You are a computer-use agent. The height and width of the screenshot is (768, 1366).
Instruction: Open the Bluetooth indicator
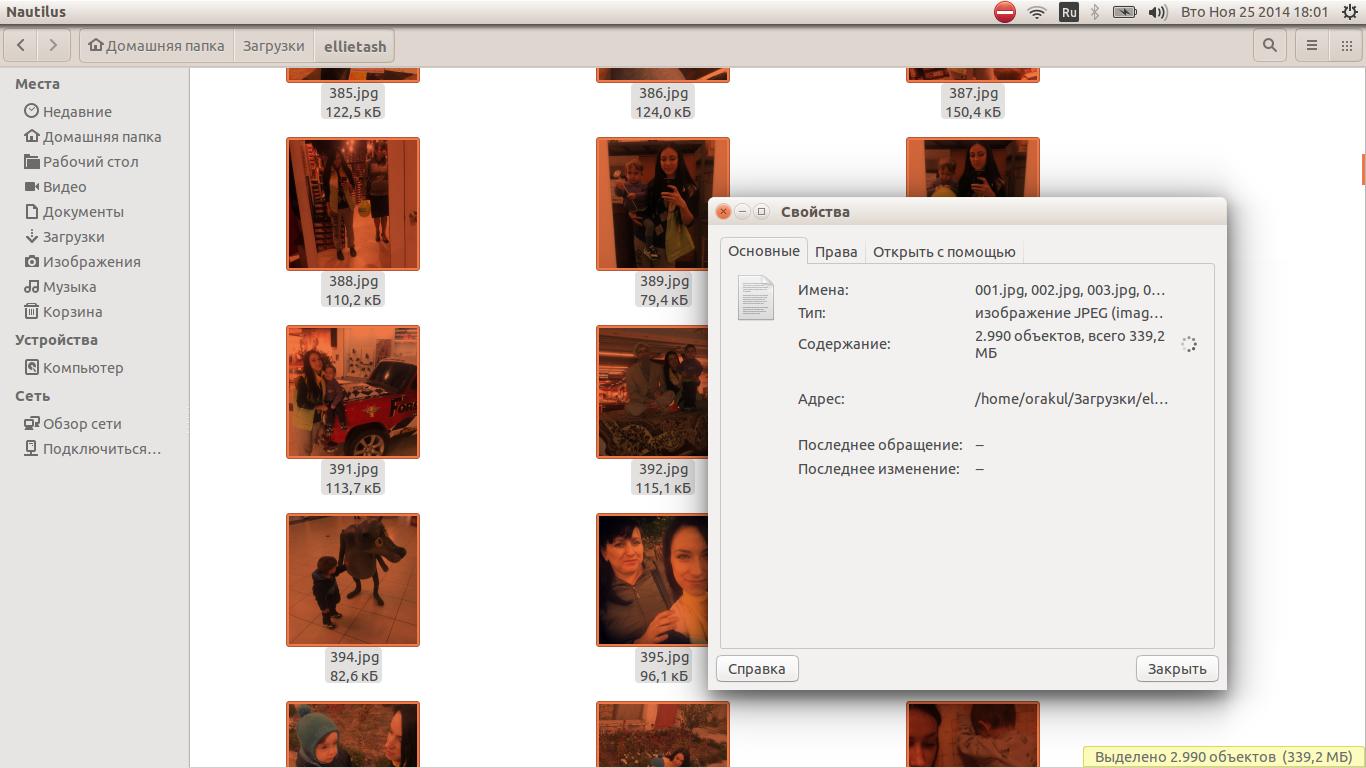pyautogui.click(x=1095, y=12)
